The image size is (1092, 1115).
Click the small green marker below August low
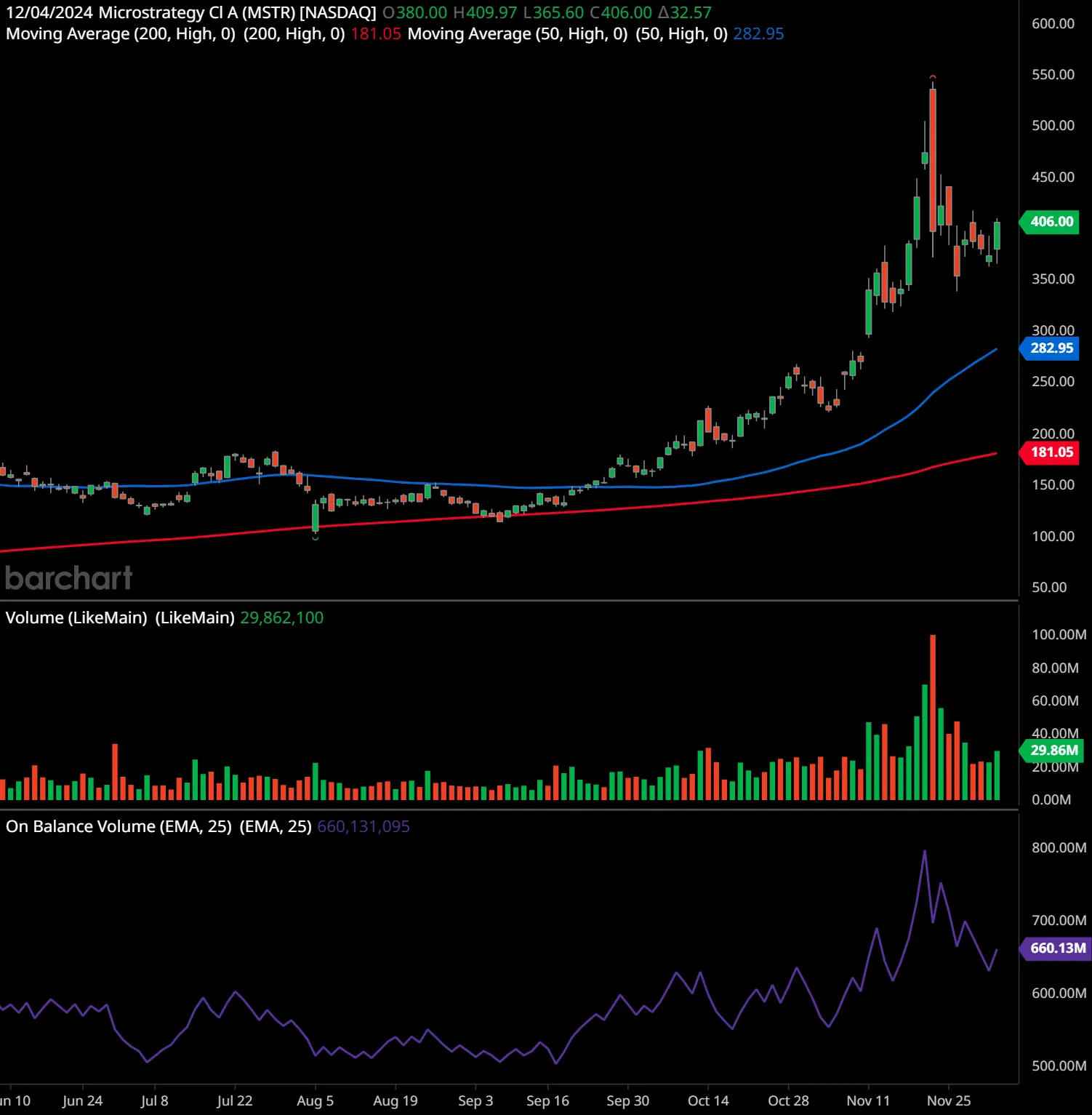pos(315,537)
